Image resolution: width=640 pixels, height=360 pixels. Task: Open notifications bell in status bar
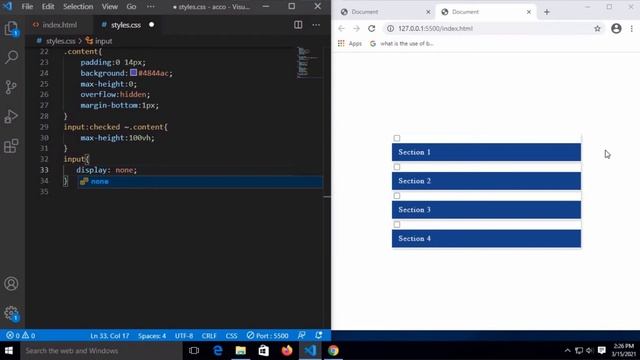pos(319,336)
